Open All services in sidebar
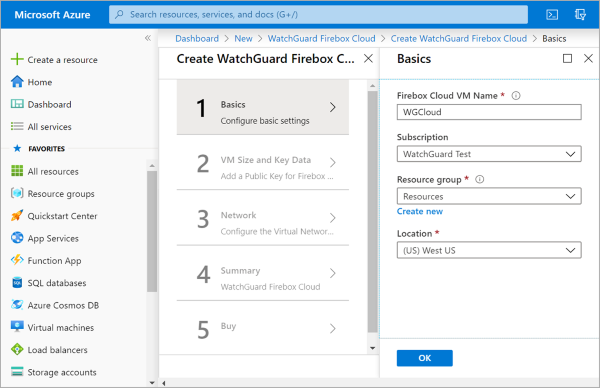The height and width of the screenshot is (388, 600). (x=49, y=127)
